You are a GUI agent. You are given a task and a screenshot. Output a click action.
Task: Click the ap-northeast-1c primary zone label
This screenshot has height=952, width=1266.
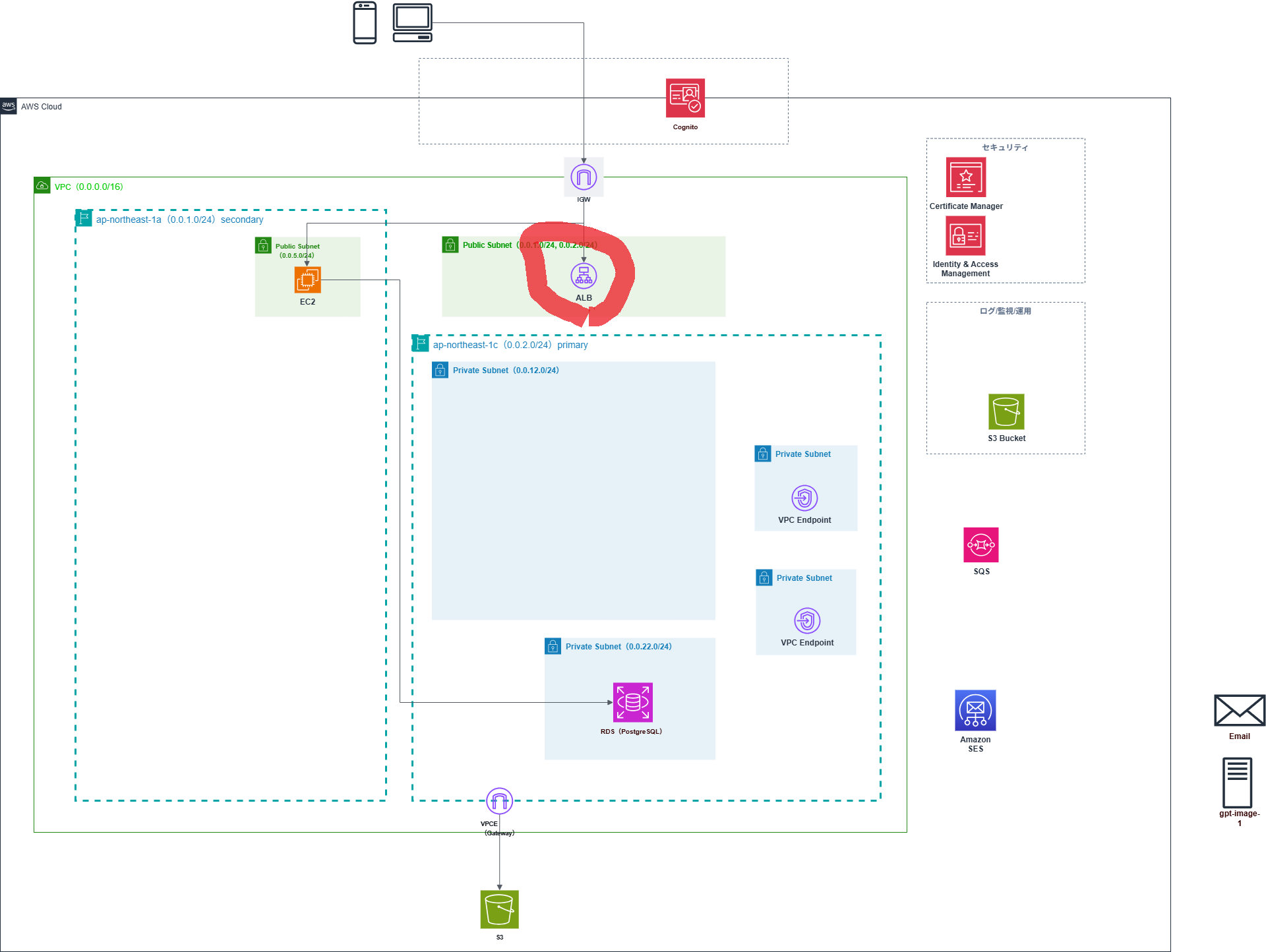pyautogui.click(x=510, y=345)
